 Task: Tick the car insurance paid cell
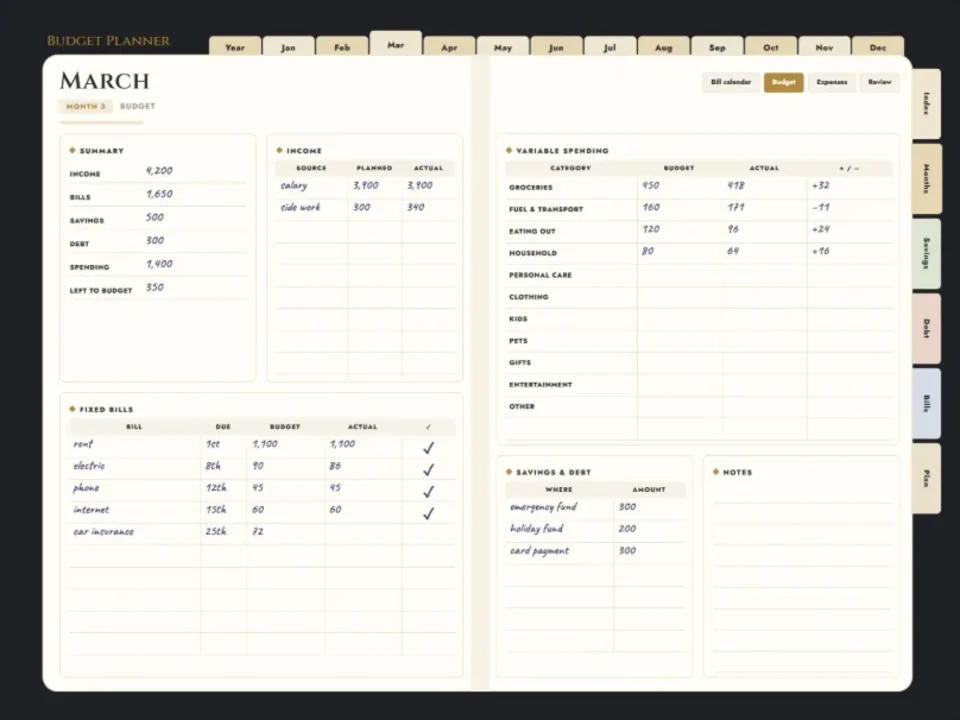tap(429, 534)
